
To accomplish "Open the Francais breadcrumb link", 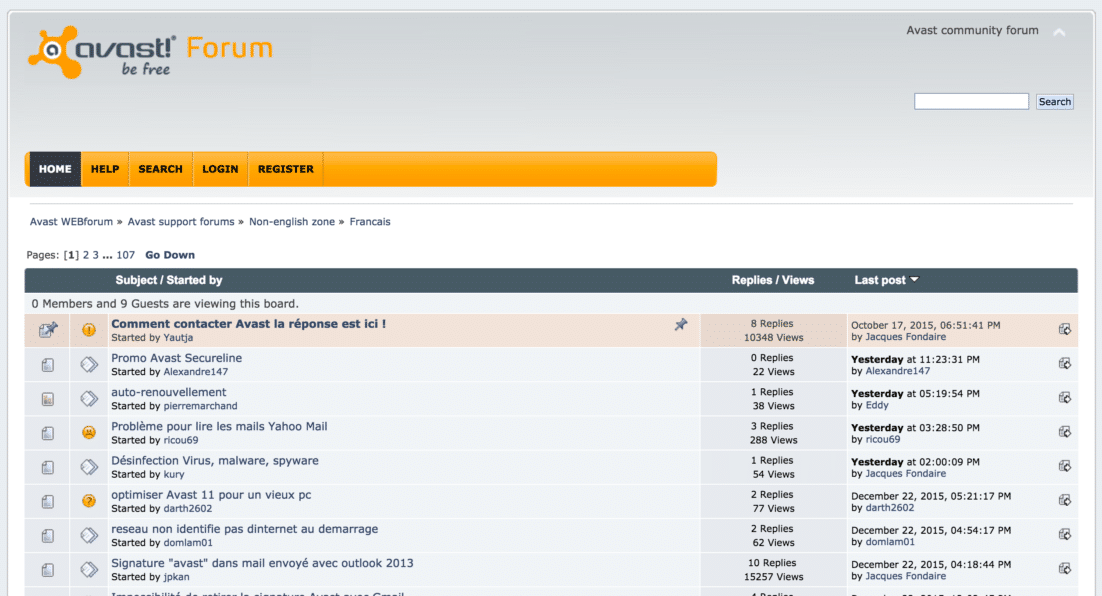I will (x=370, y=221).
